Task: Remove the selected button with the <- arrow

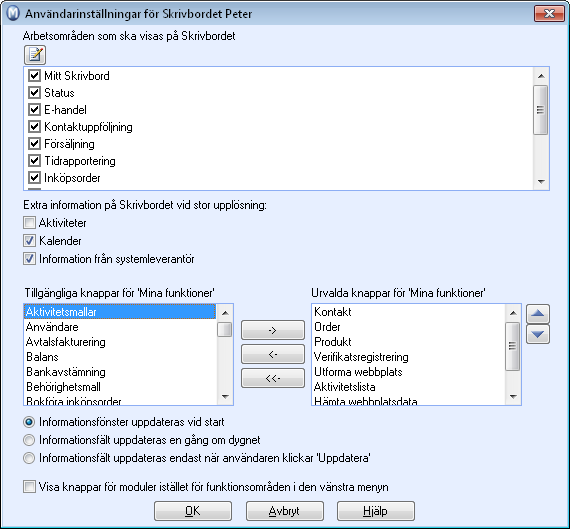Action: point(273,354)
